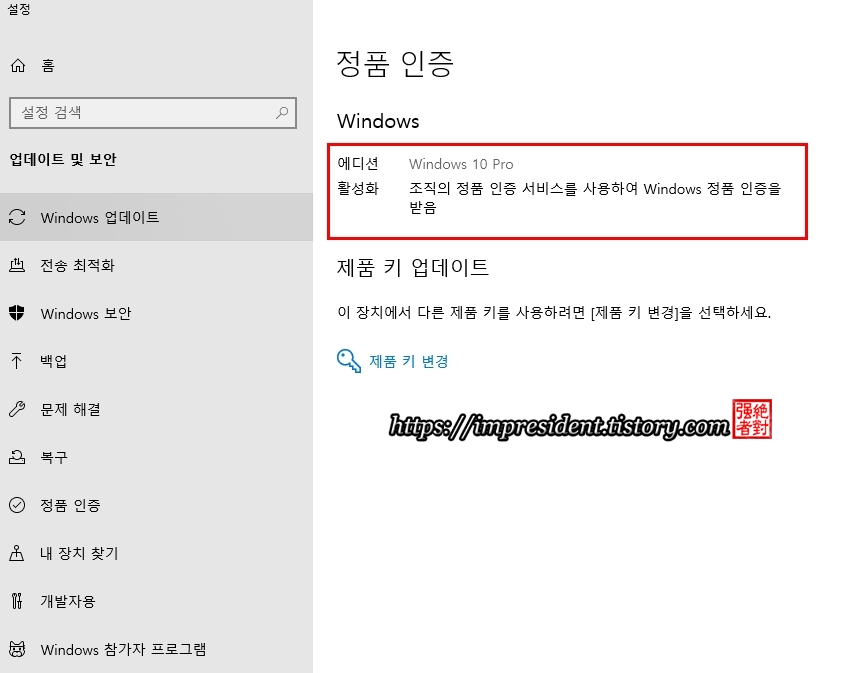The image size is (851, 673).
Task: Click the 제품 키 변경 link
Action: point(409,361)
